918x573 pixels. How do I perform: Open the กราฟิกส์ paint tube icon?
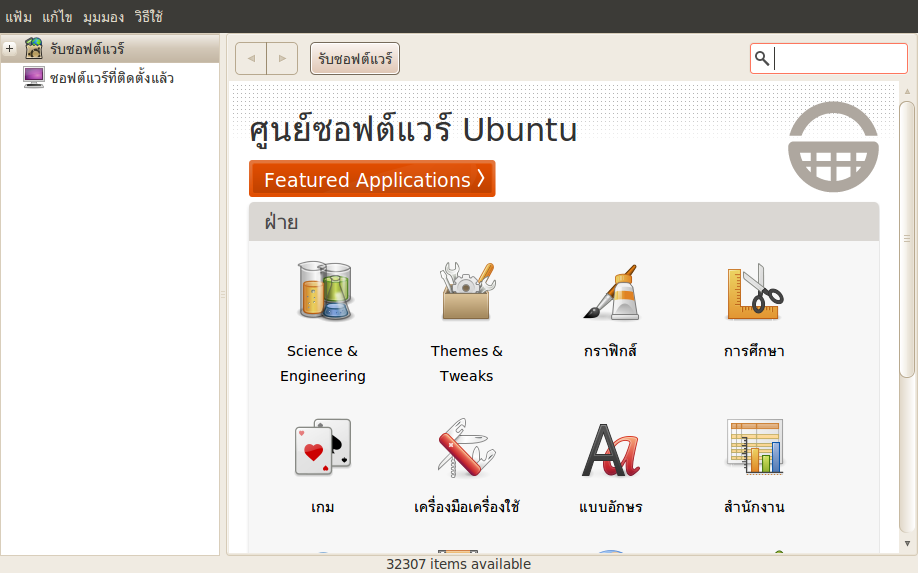pos(611,291)
